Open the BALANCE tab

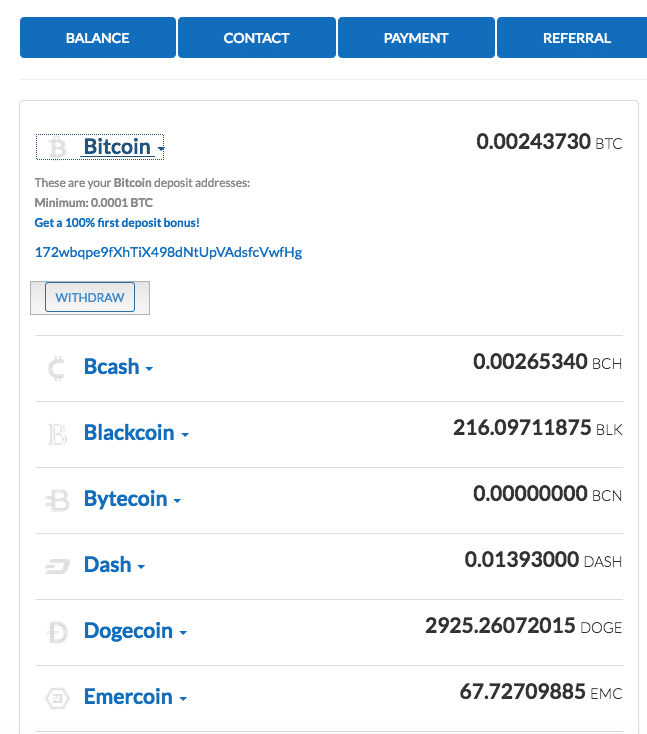(x=98, y=38)
